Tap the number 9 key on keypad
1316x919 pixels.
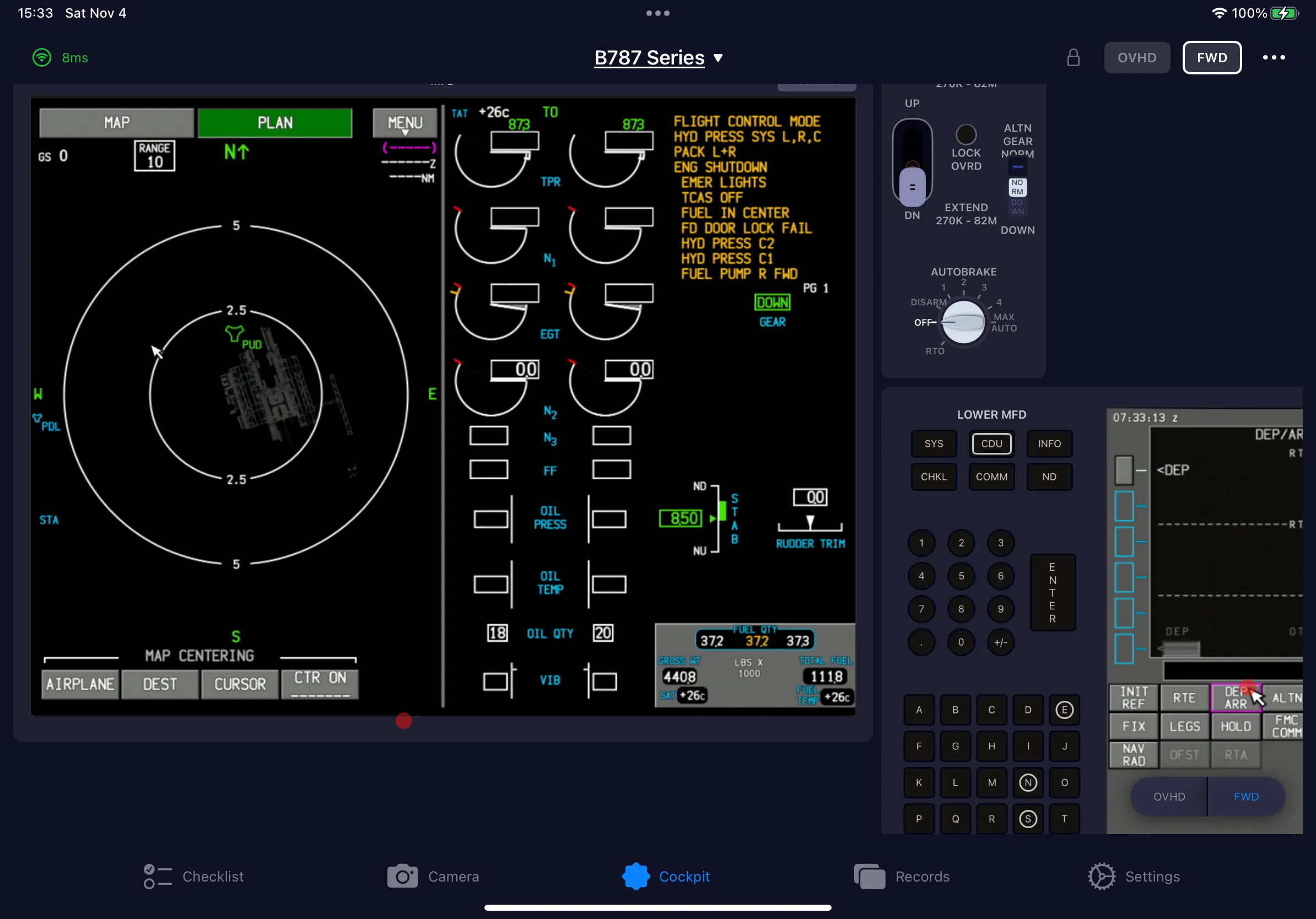(1001, 609)
